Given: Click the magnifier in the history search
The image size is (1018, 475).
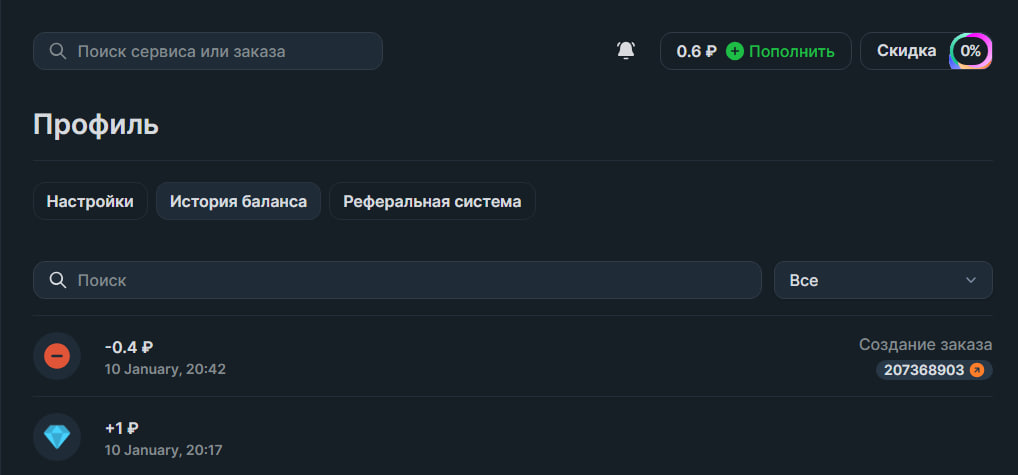Looking at the screenshot, I should 58,280.
